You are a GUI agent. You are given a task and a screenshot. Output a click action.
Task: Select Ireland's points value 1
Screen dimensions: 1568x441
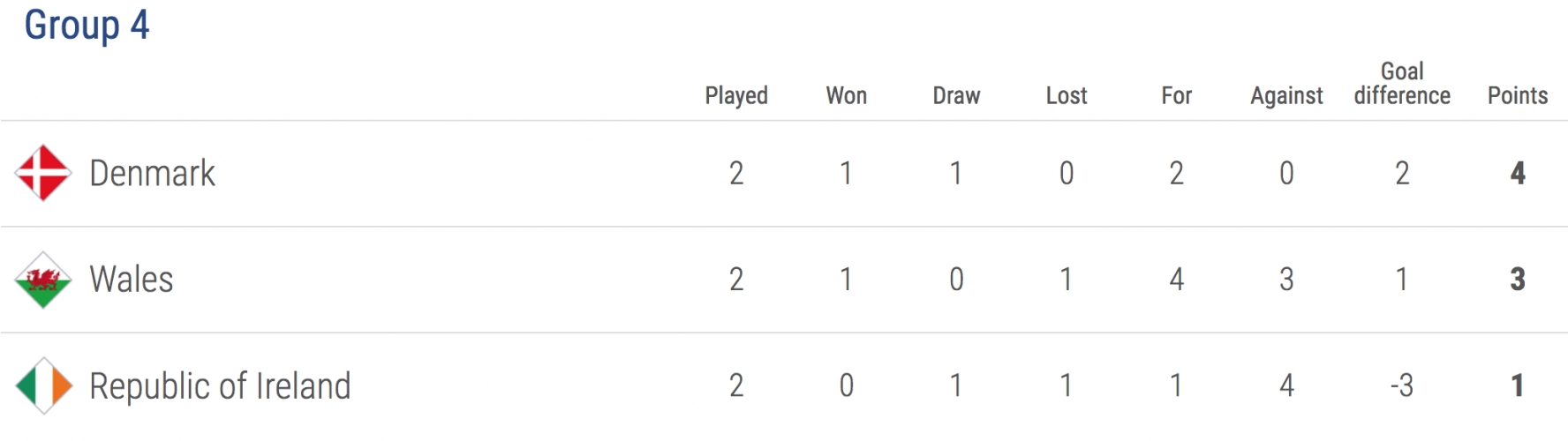[x=1518, y=385]
